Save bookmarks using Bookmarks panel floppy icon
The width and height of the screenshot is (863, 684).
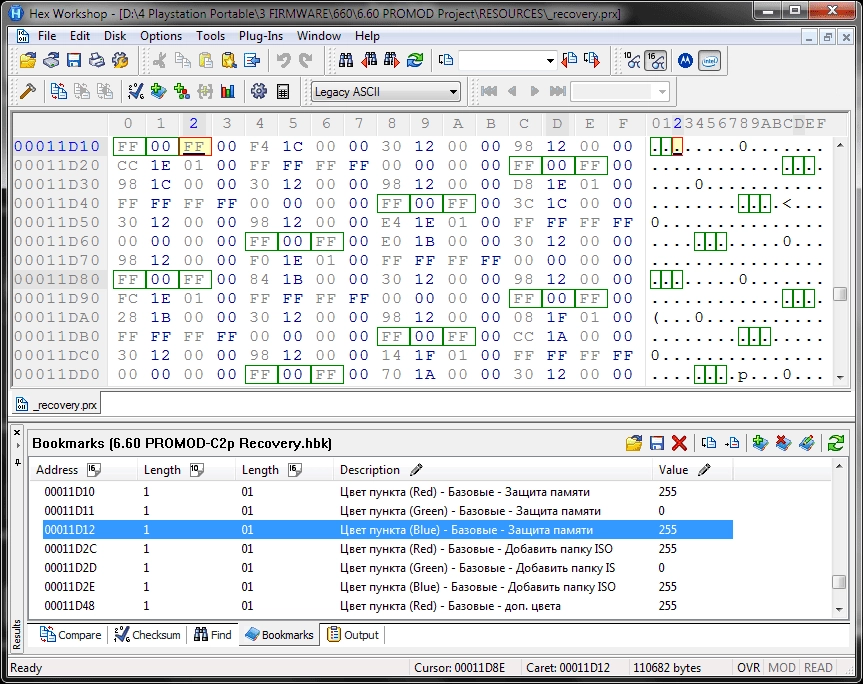click(x=657, y=443)
